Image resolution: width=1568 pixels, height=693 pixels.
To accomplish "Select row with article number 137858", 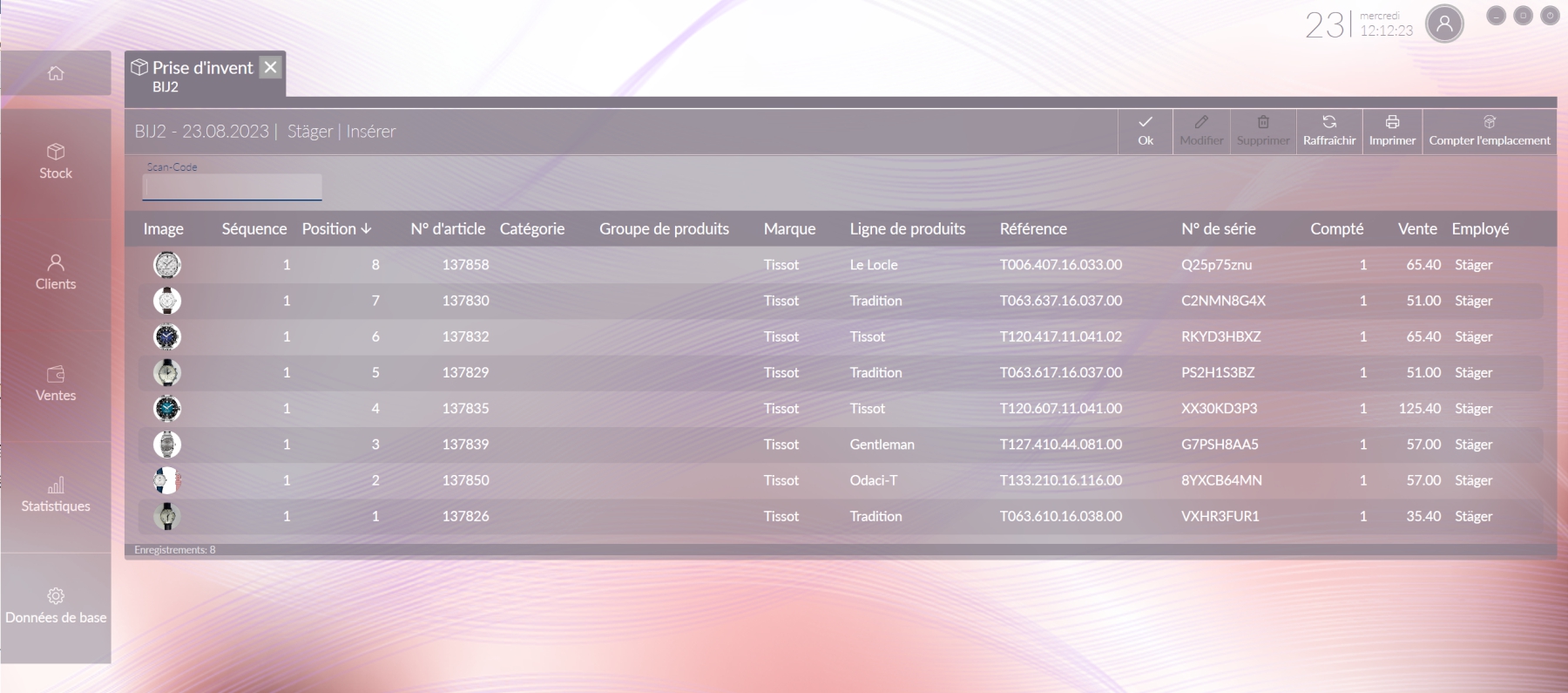I will coord(841,264).
